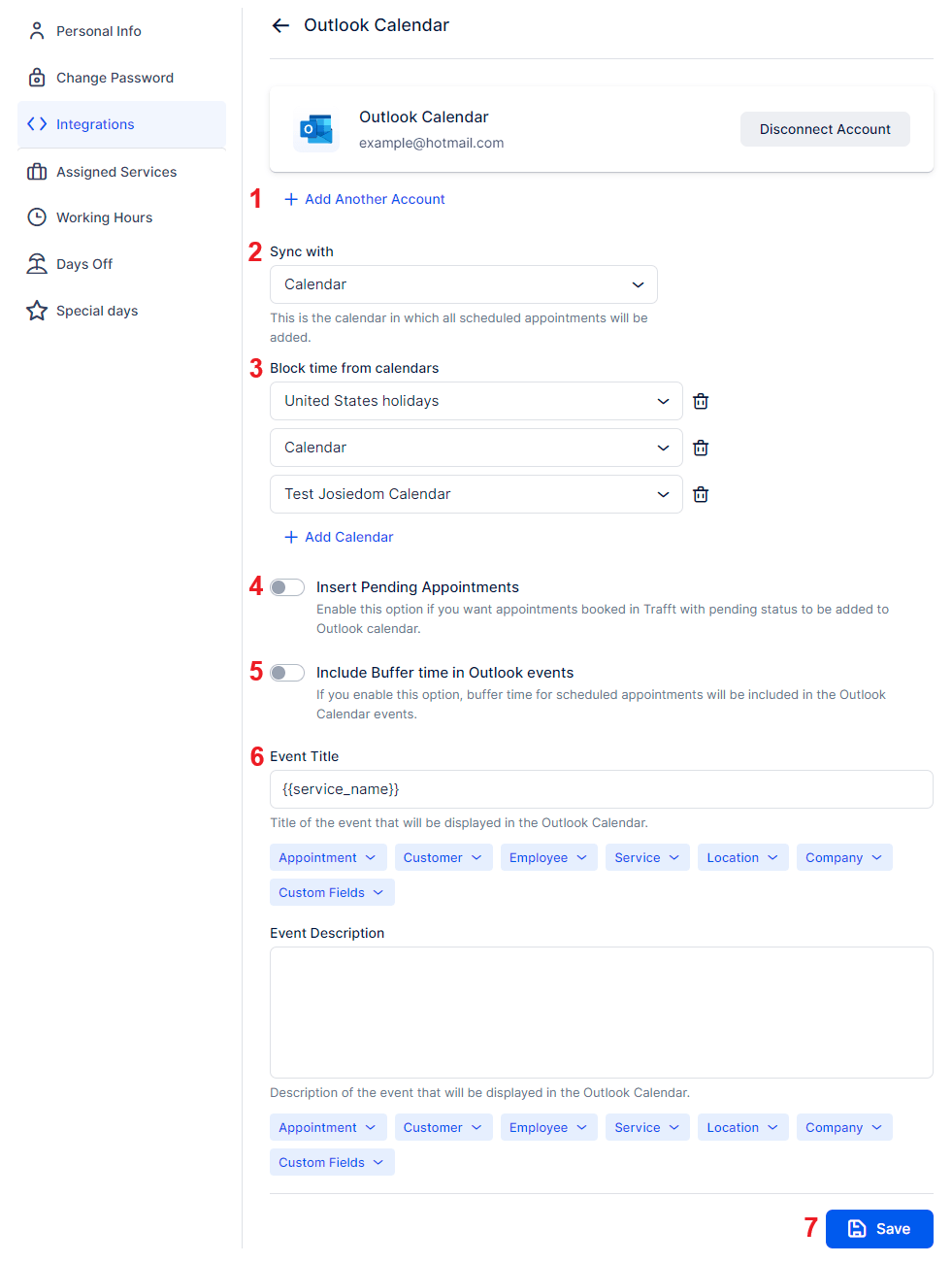Click Disconnect Account
This screenshot has height=1263, width=952.
tap(824, 128)
